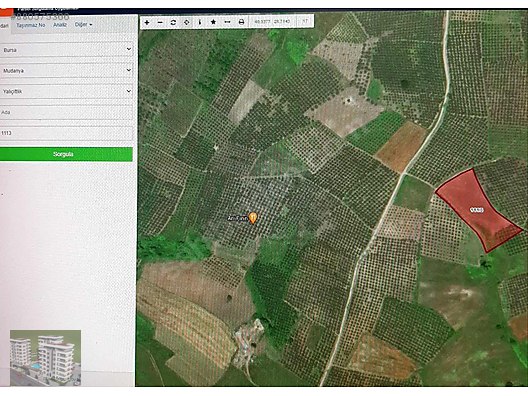Click the refresh map icon
The width and height of the screenshot is (528, 396).
(173, 23)
